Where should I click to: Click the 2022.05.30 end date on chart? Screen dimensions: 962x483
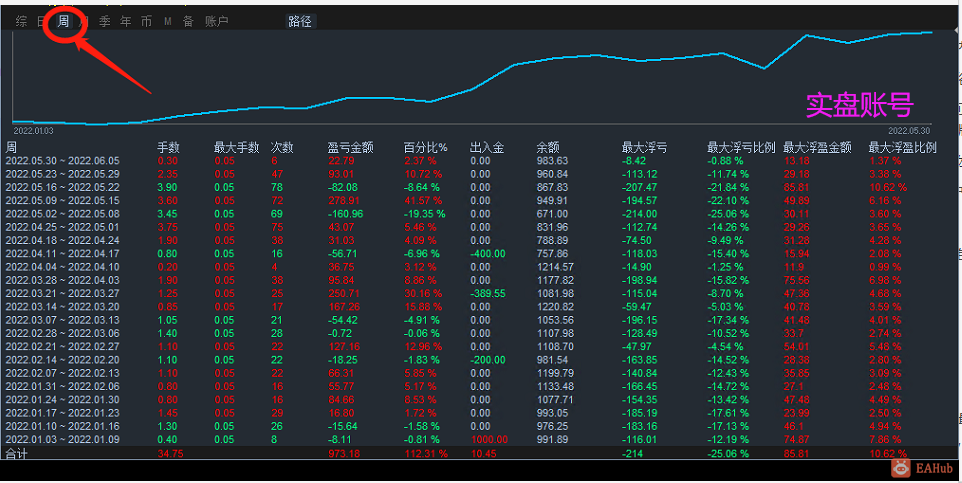point(909,131)
